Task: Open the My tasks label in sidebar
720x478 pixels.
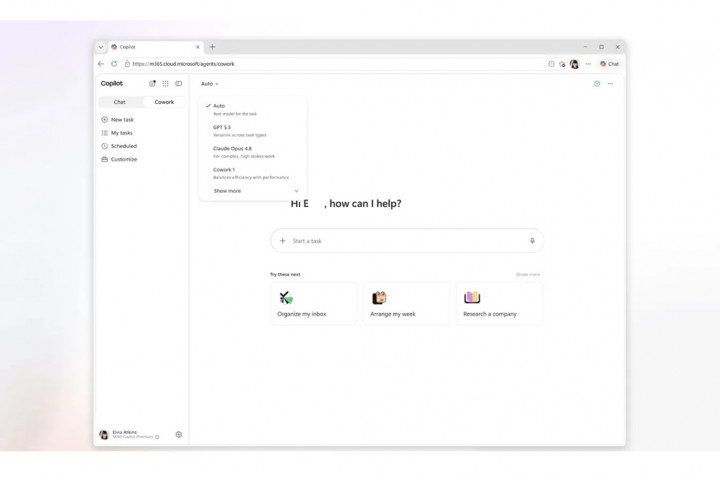Action: pos(122,133)
